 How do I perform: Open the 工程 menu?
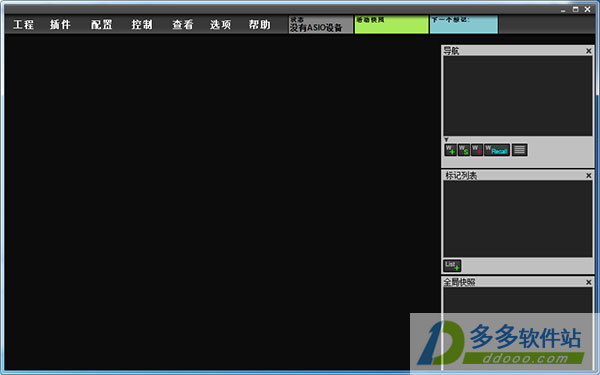(x=23, y=25)
